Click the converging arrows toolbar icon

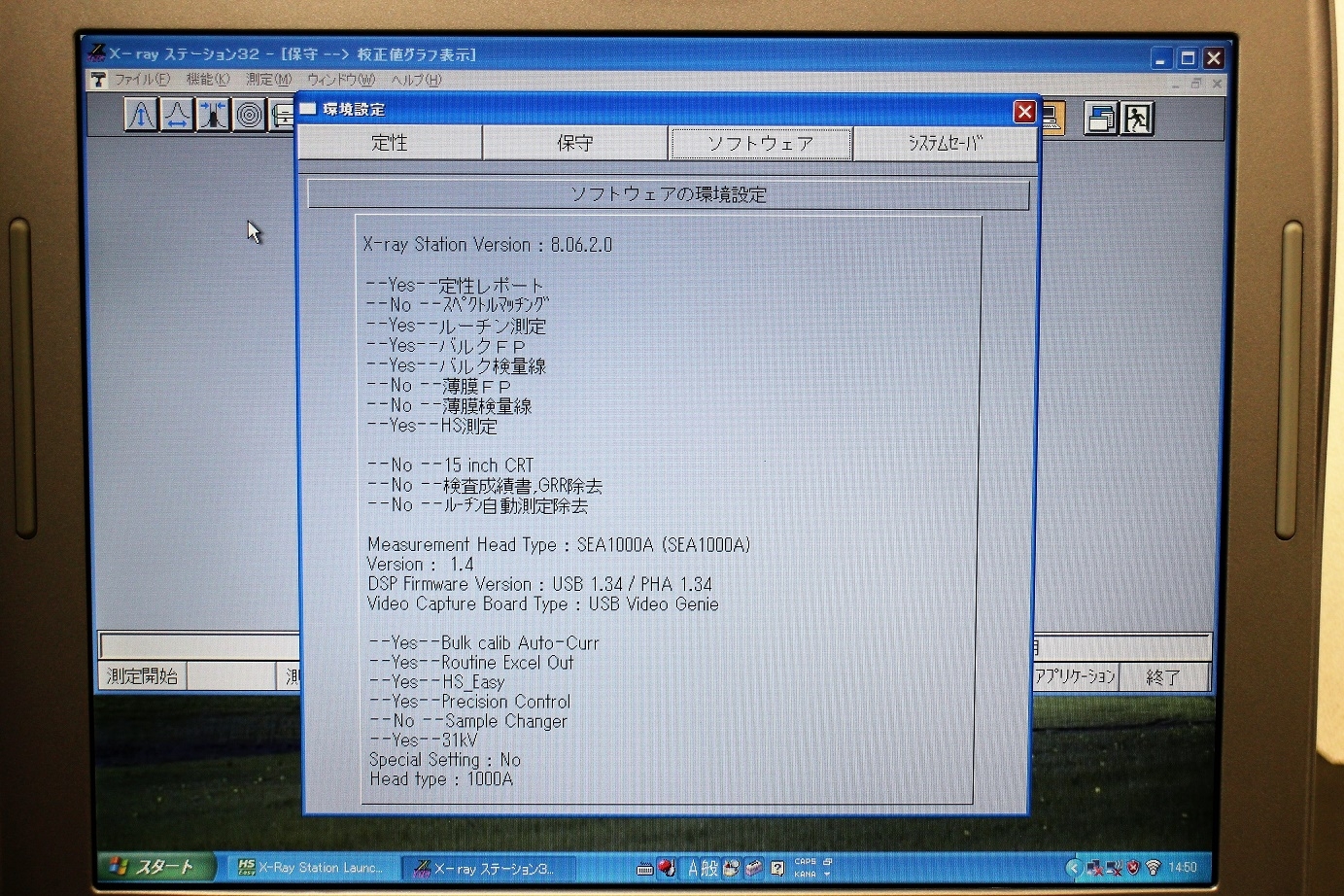click(x=213, y=115)
